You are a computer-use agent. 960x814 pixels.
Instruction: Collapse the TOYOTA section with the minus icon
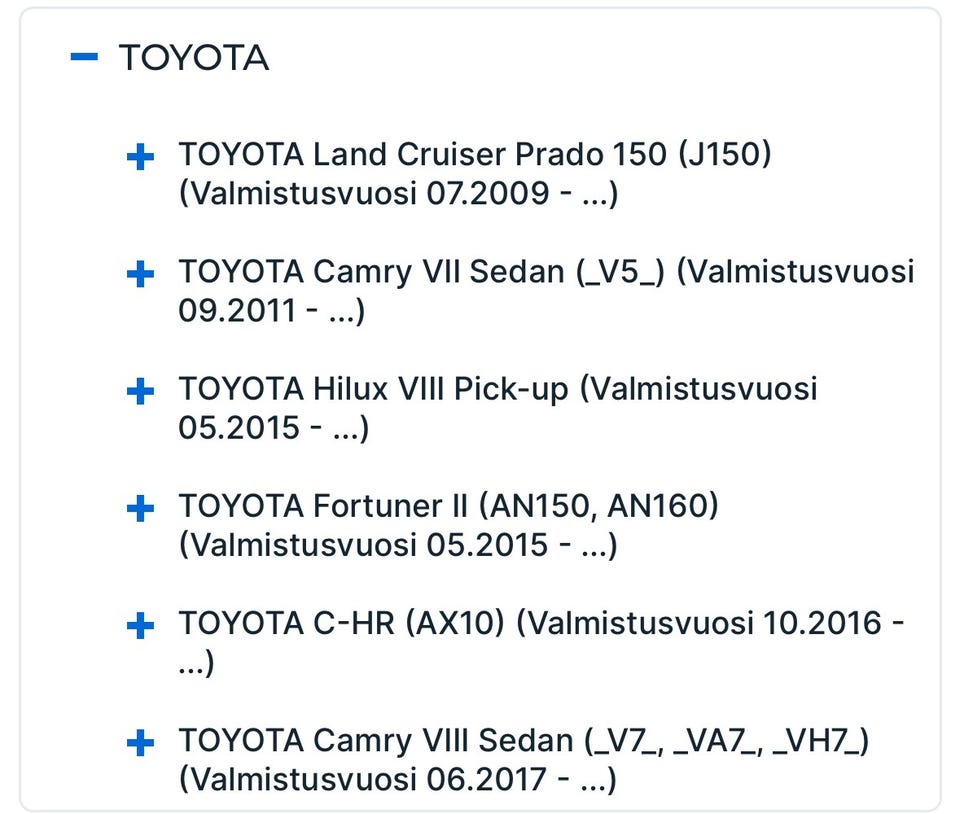pos(84,57)
